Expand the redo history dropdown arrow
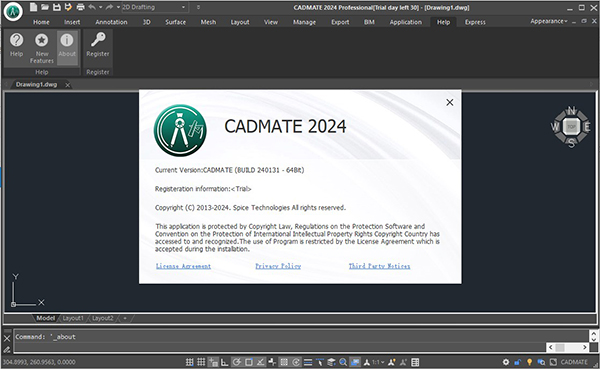The image size is (600, 369). (x=118, y=7)
